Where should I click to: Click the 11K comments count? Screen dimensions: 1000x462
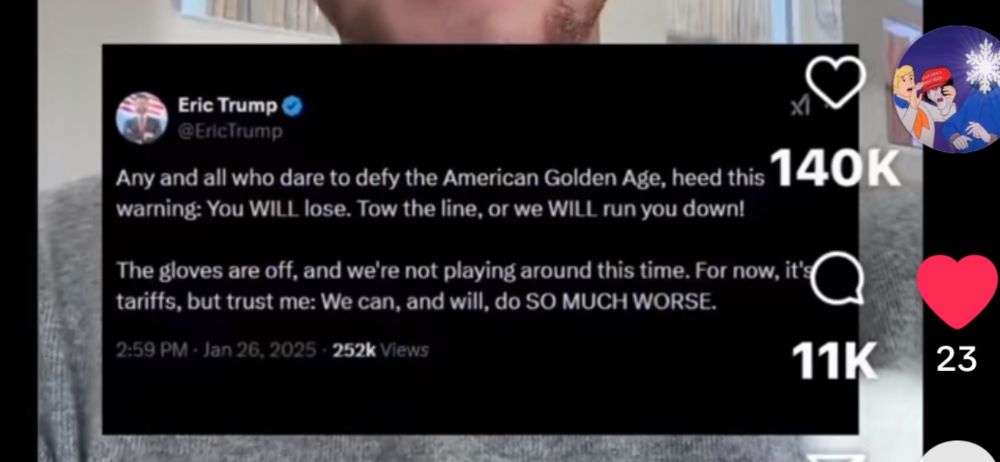tap(834, 361)
